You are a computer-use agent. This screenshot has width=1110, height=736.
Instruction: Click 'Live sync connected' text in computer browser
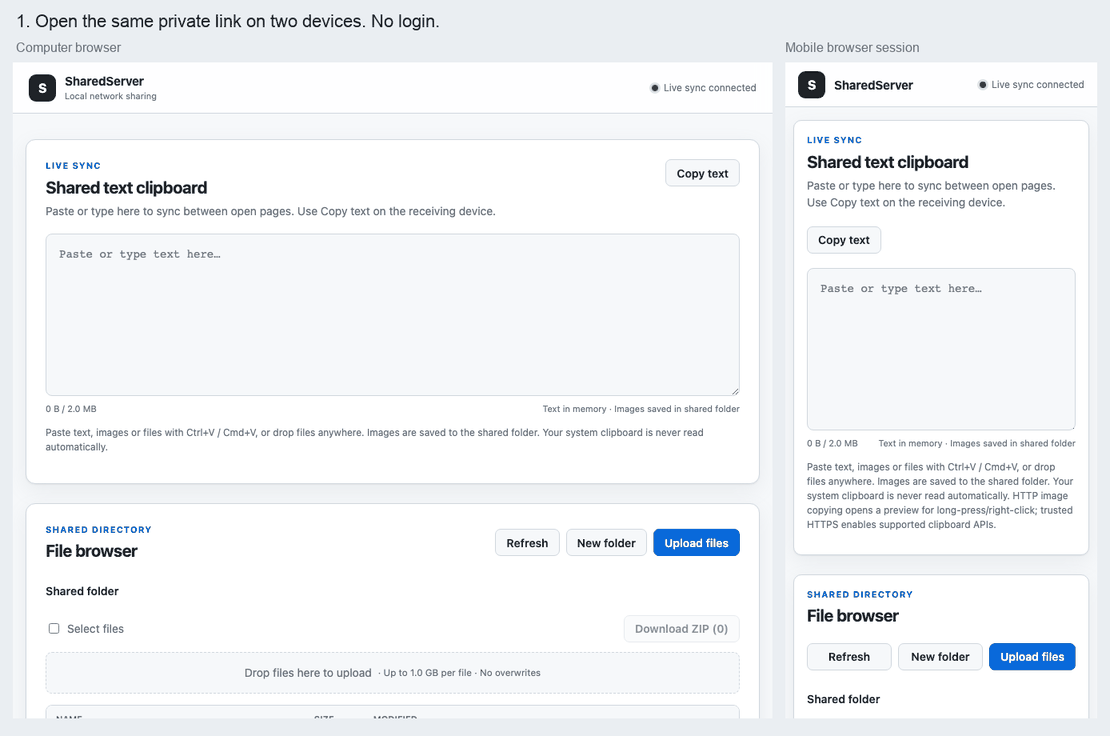[709, 88]
